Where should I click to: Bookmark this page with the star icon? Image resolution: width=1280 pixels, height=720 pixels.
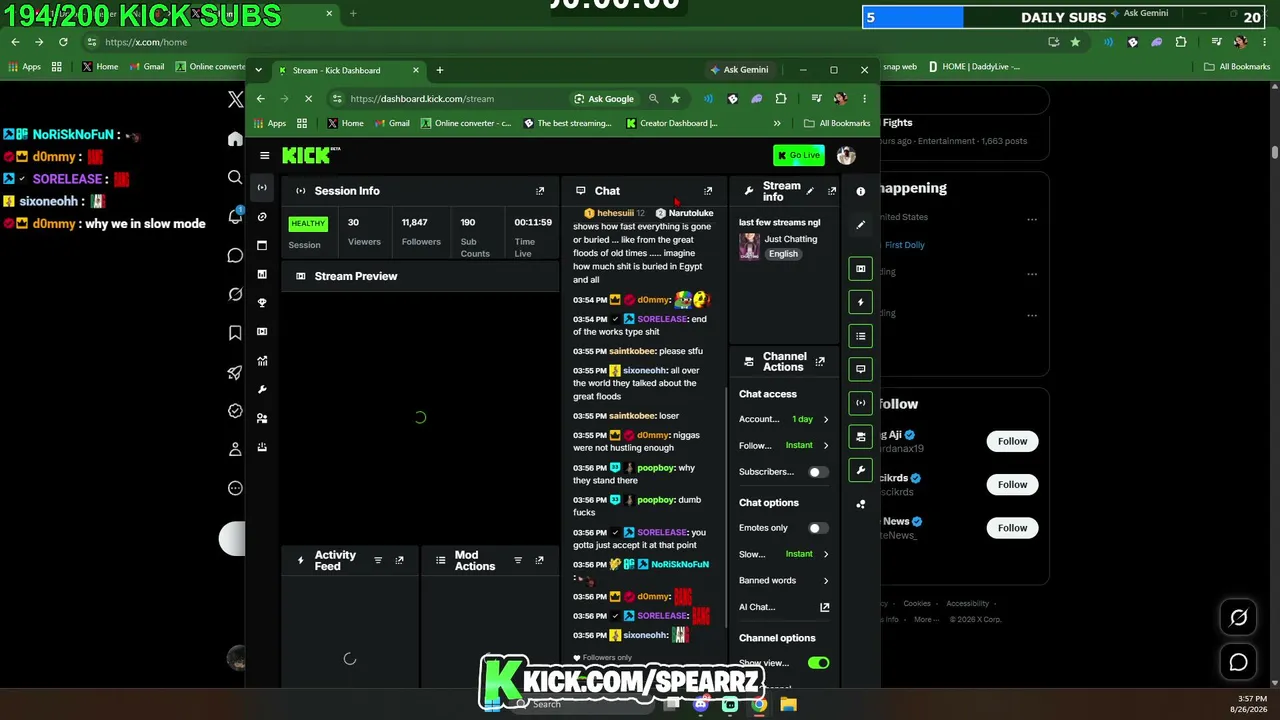[675, 99]
